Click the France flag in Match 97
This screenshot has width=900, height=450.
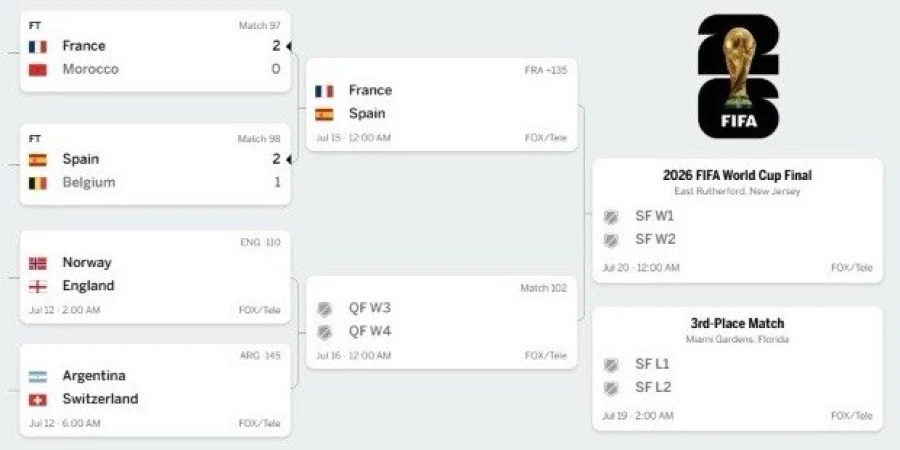(x=38, y=46)
